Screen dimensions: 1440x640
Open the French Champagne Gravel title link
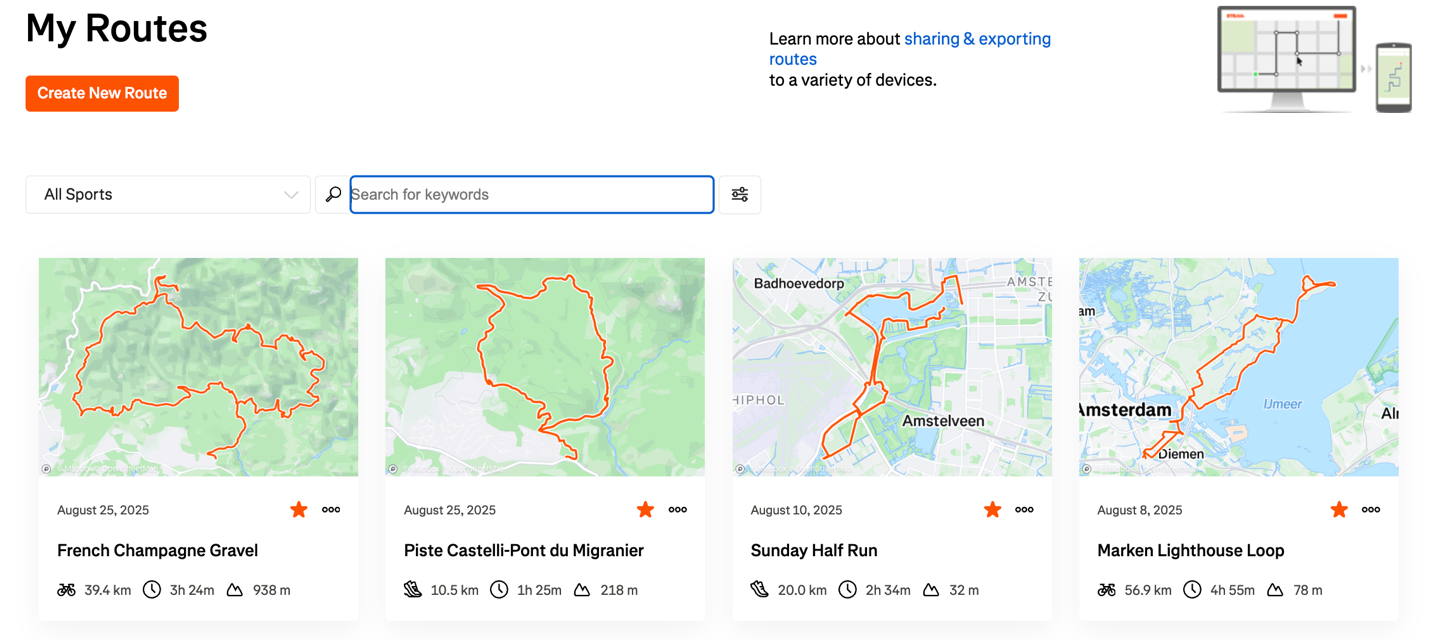click(157, 550)
